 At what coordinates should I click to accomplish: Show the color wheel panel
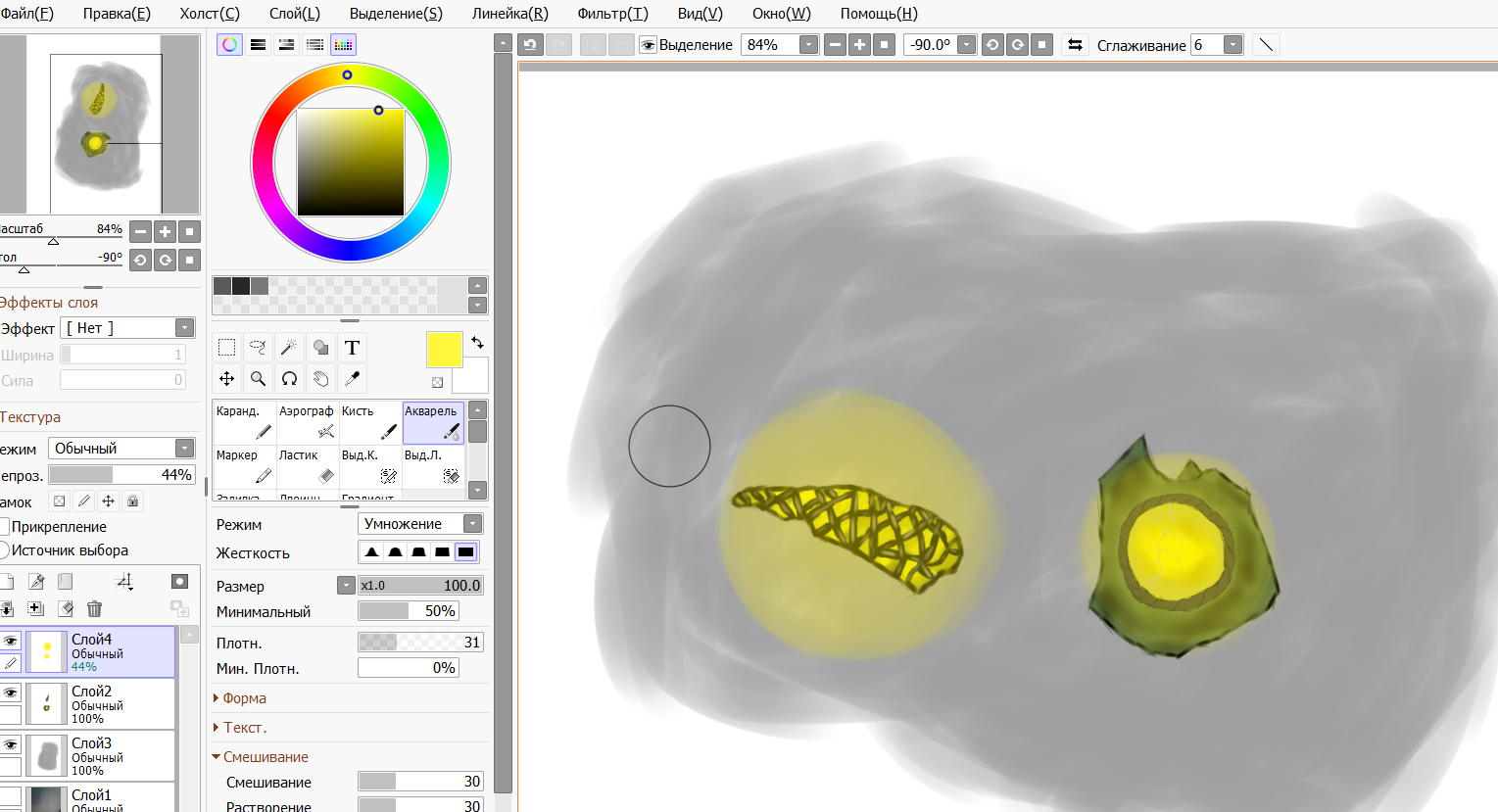[x=229, y=44]
